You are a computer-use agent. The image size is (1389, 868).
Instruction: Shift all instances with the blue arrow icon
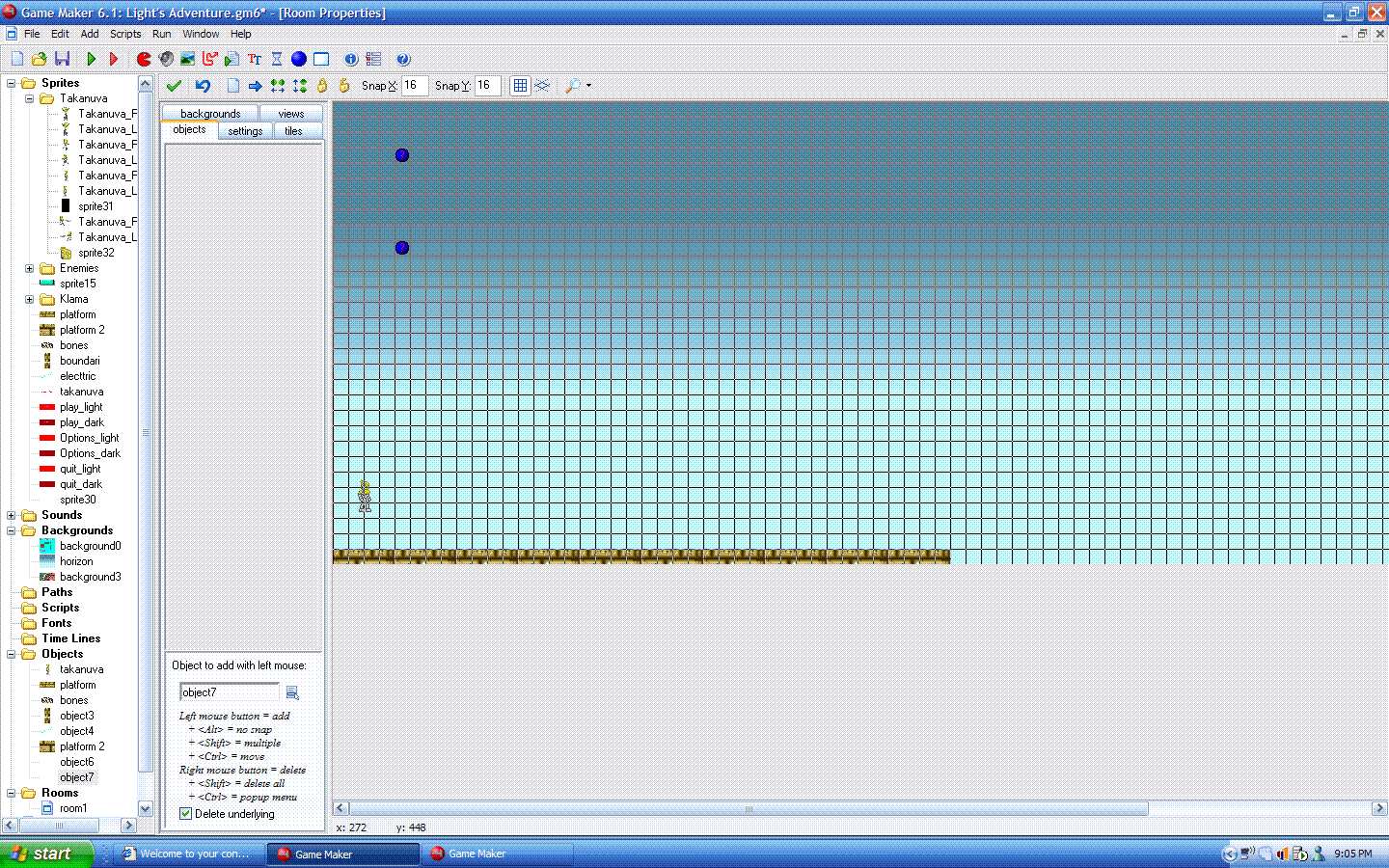[x=256, y=86]
